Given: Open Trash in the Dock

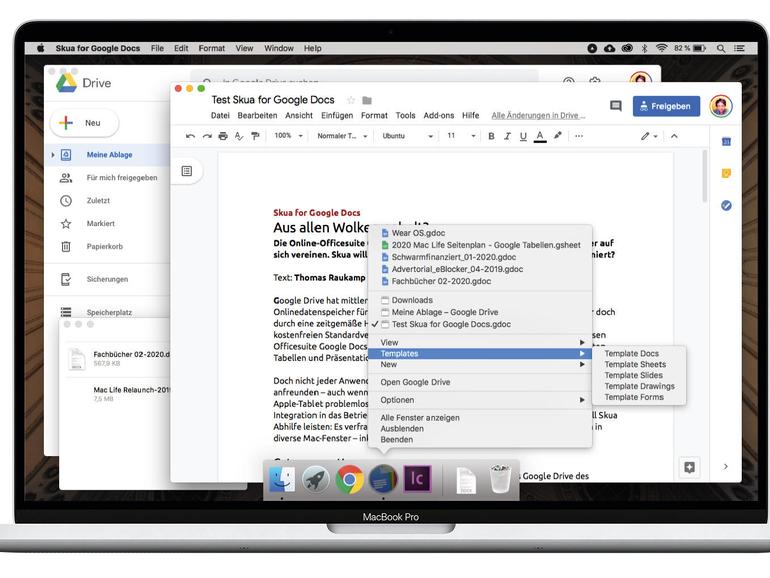Looking at the screenshot, I should (x=500, y=479).
